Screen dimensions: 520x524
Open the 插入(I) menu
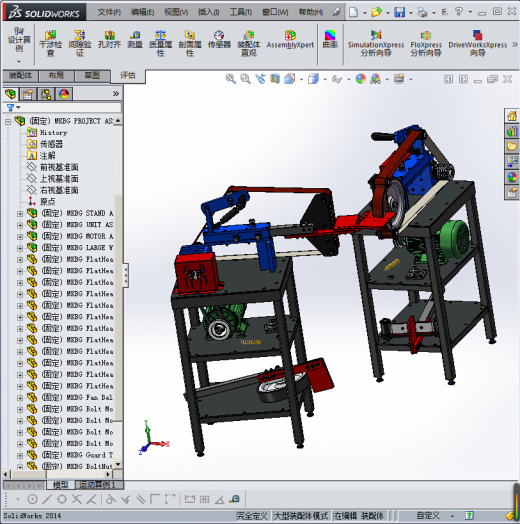(x=209, y=12)
